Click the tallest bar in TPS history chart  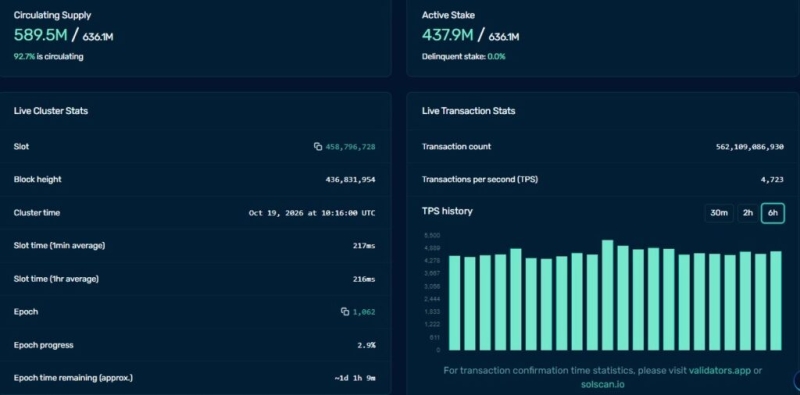coord(607,295)
